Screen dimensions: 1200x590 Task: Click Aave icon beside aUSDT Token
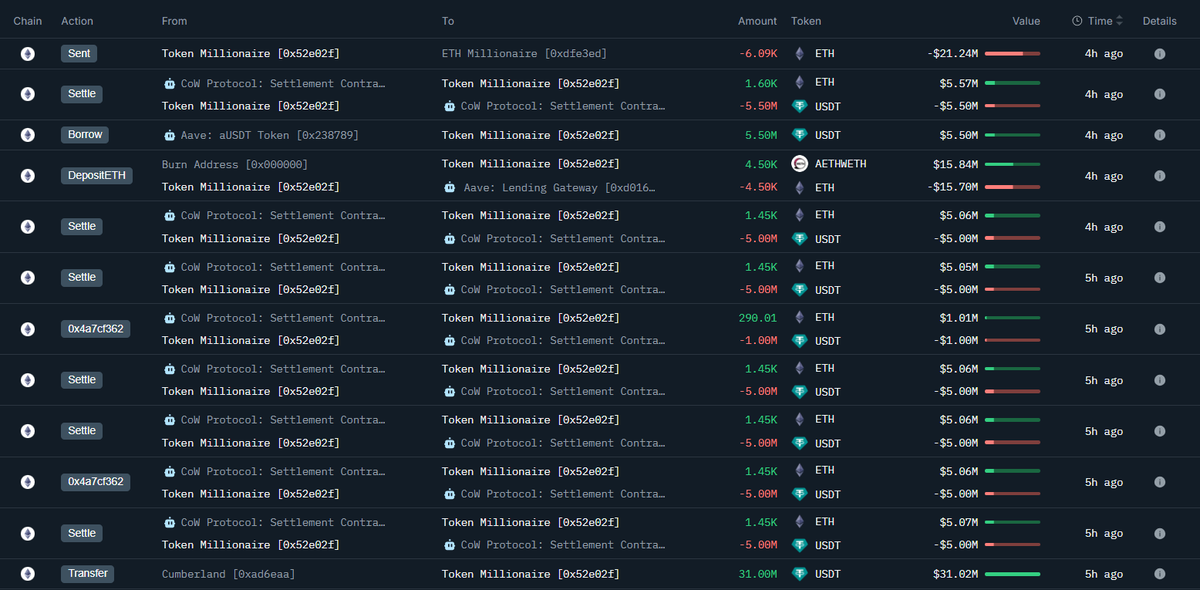pyautogui.click(x=169, y=135)
